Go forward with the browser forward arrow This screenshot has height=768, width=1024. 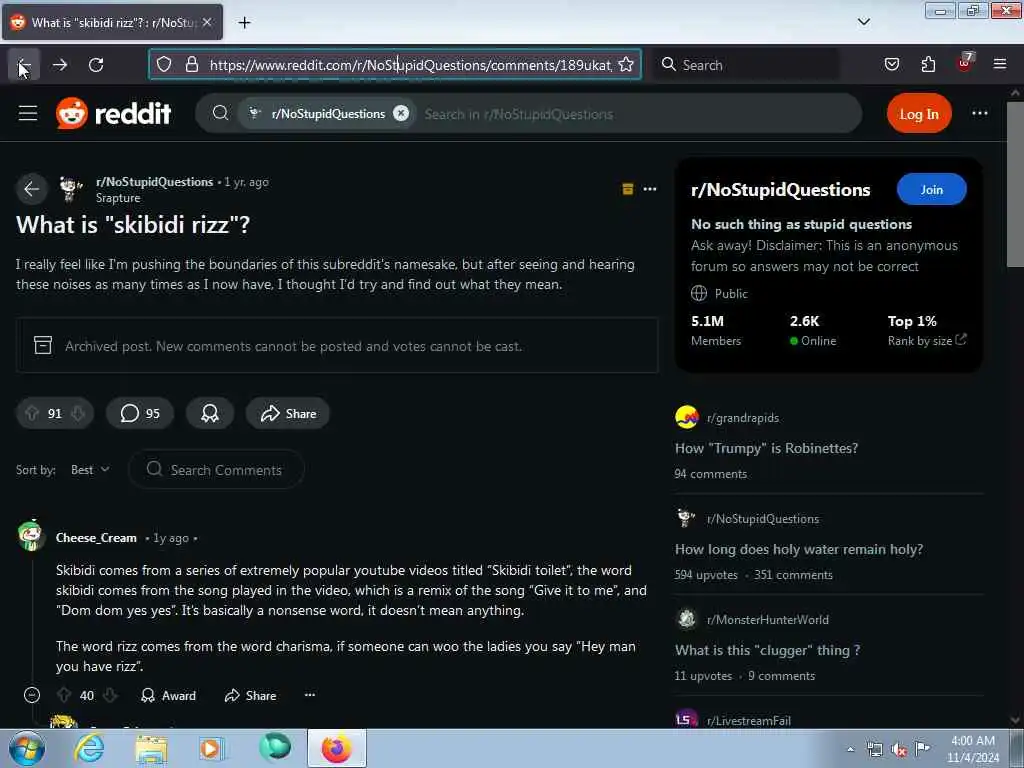click(60, 65)
